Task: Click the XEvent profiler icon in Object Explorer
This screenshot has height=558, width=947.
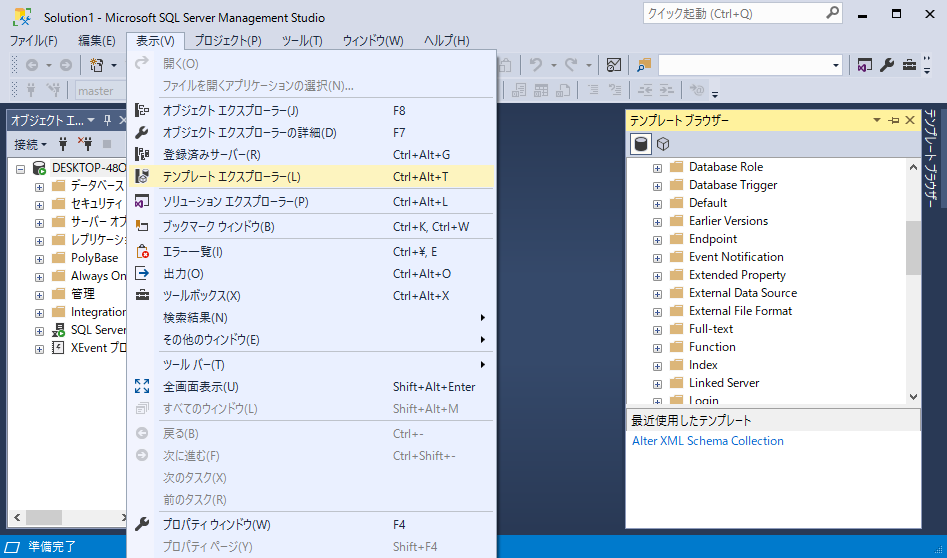Action: point(58,348)
